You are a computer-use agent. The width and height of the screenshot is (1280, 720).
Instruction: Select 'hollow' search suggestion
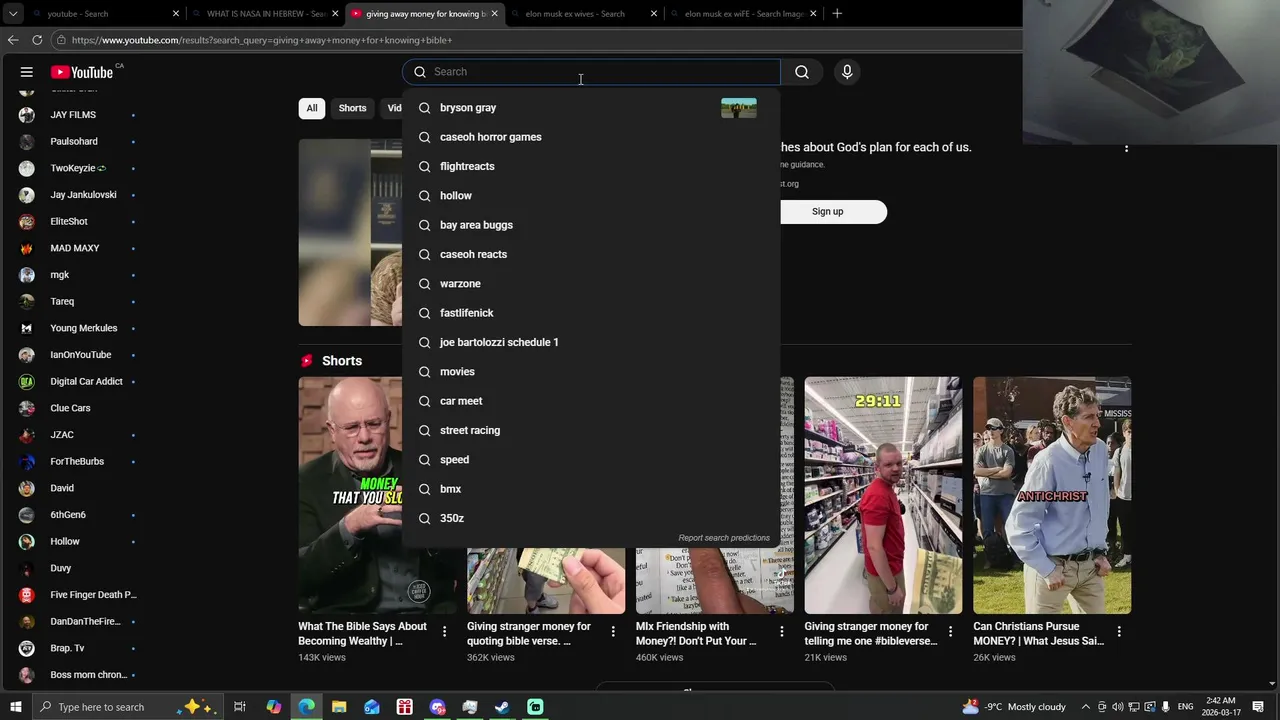(591, 196)
